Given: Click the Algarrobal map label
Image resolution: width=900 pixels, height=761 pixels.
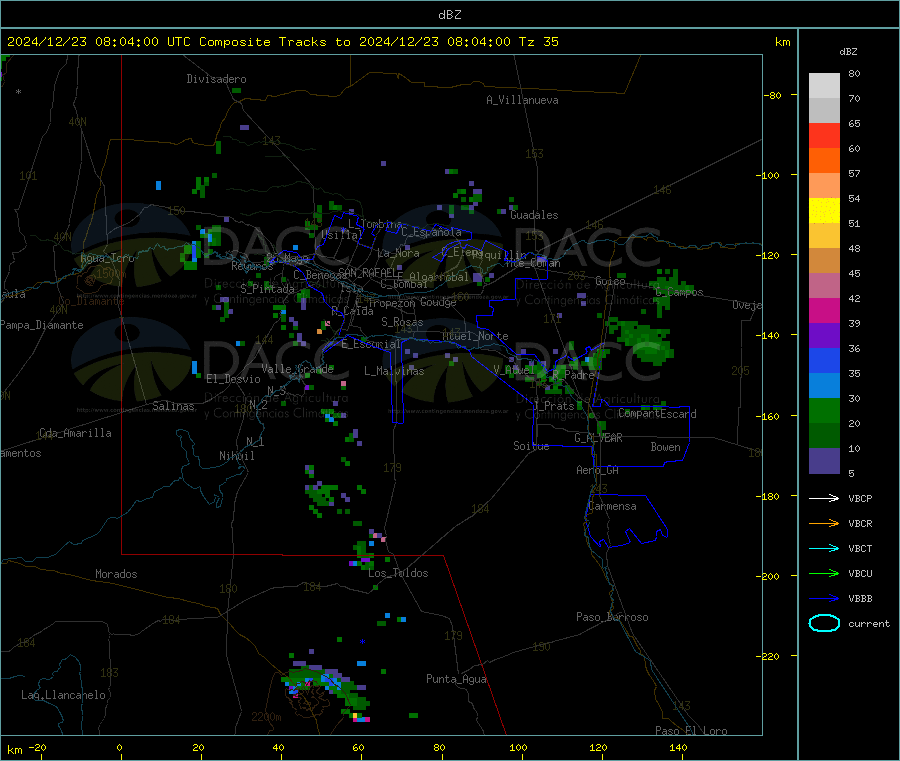Looking at the screenshot, I should pyautogui.click(x=439, y=277).
